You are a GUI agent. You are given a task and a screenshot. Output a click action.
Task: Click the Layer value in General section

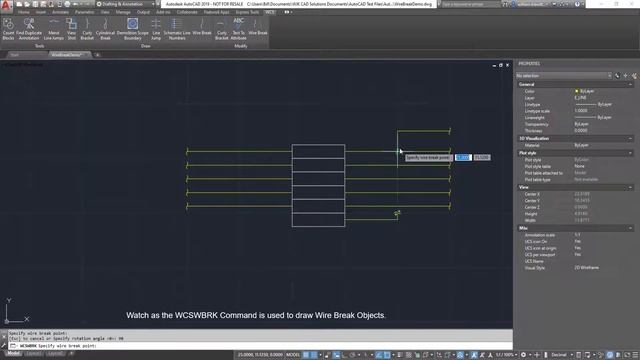pos(580,98)
